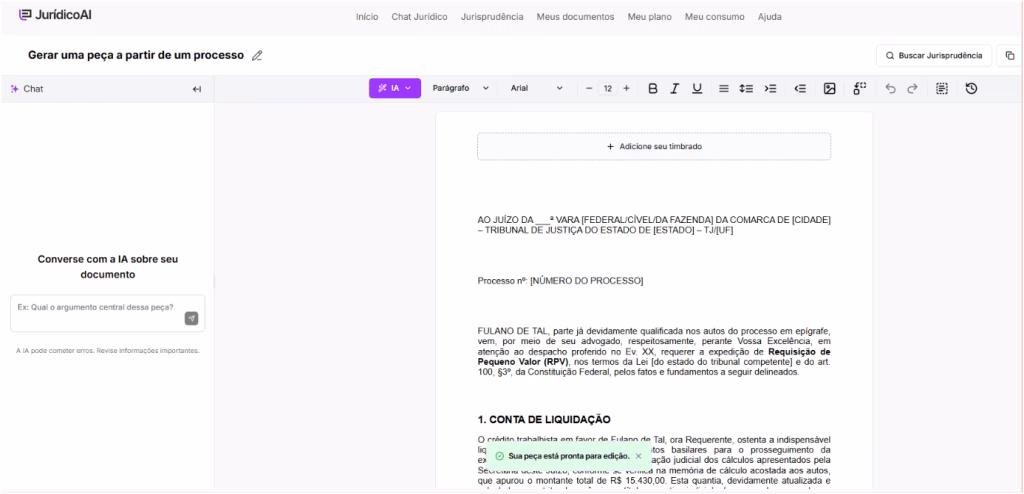Click the 'AO JUÍZO DA' addressing line
Image resolution: width=1024 pixels, height=494 pixels.
click(x=654, y=225)
